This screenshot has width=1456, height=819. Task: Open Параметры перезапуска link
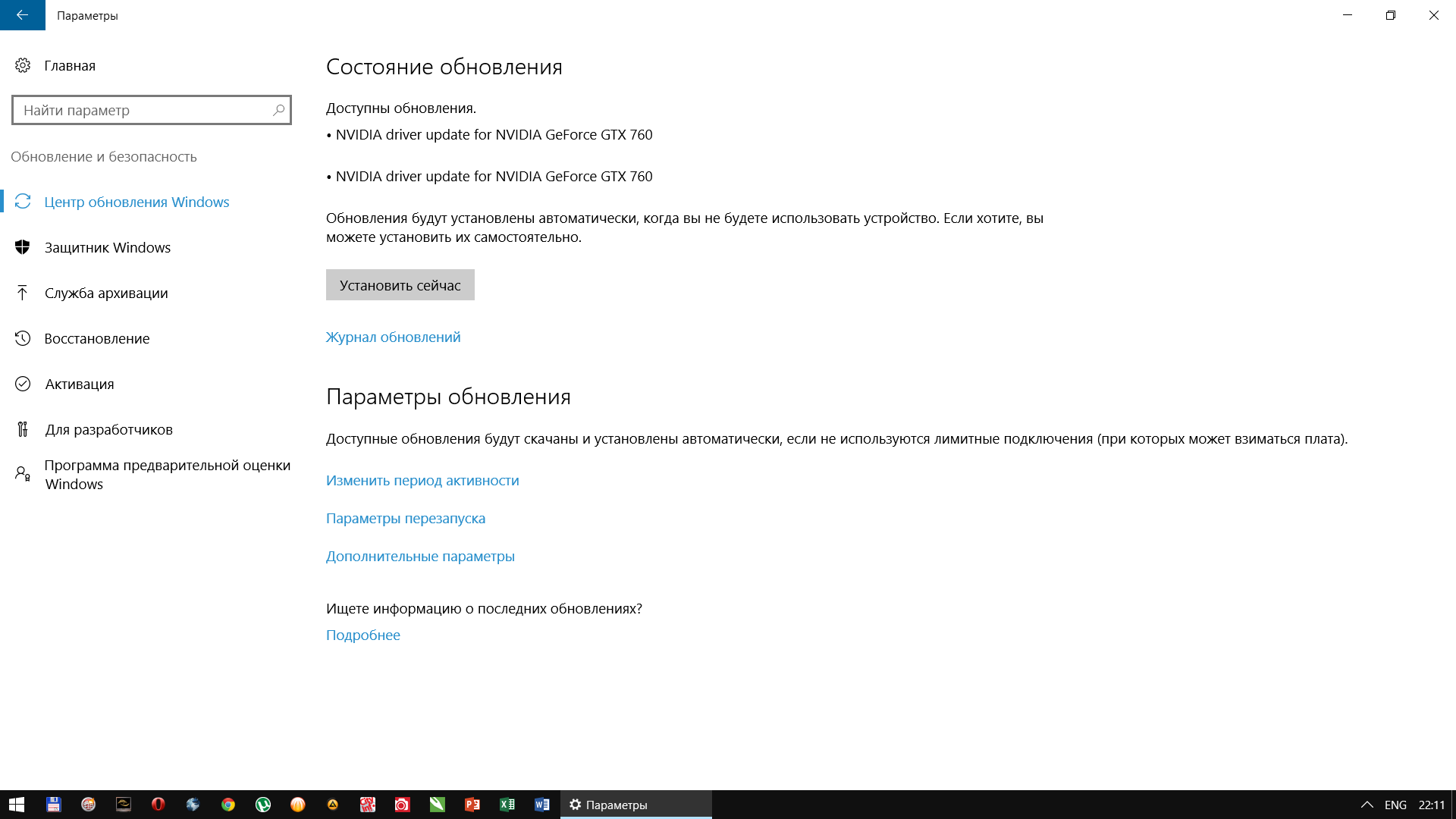coord(405,519)
